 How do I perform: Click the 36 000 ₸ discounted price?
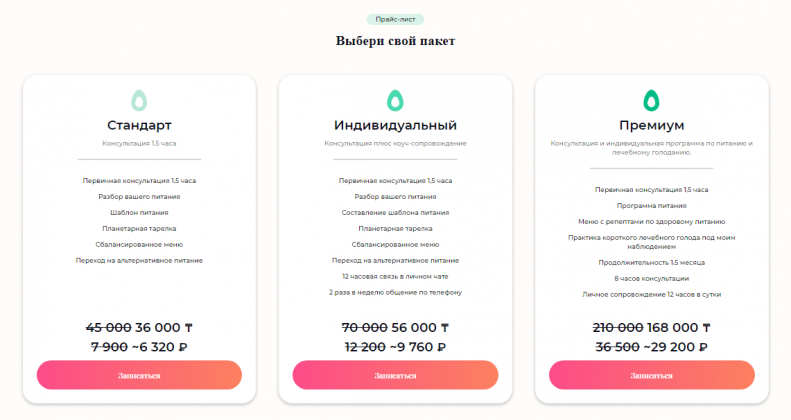click(x=164, y=328)
